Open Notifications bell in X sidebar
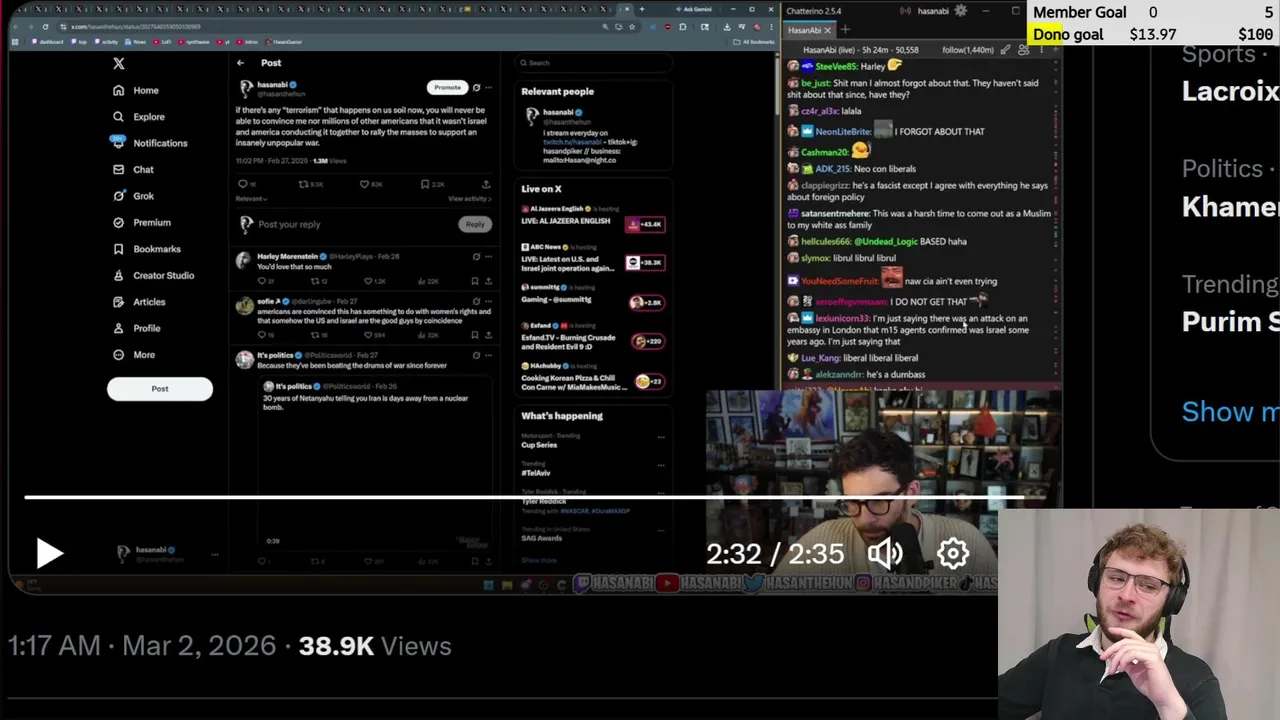Viewport: 1280px width, 720px height. (x=150, y=143)
